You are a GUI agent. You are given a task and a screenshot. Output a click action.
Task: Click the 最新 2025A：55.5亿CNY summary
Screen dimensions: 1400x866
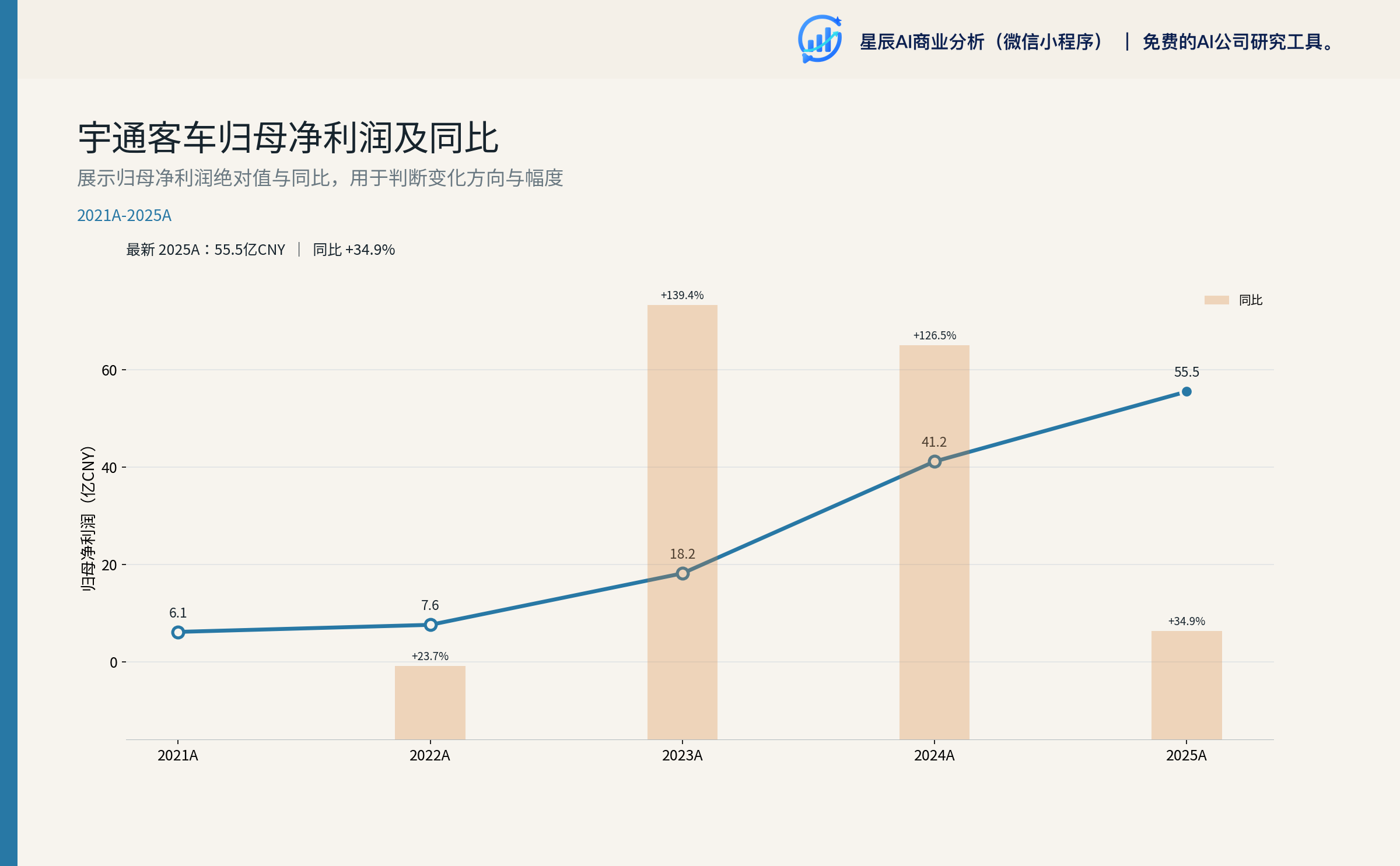(206, 250)
